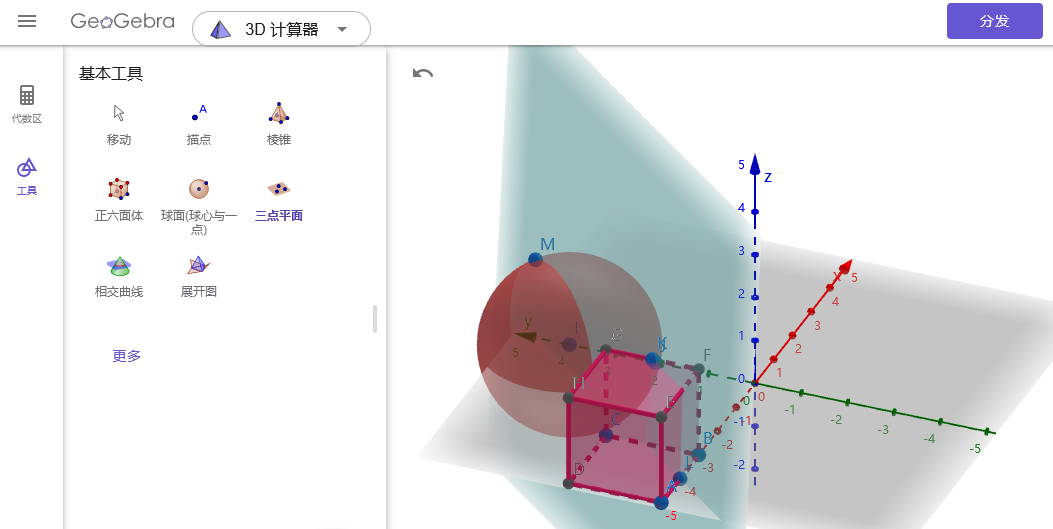Screen dimensions: 1053x529
Task: Click point F on the cube
Action: point(699,370)
